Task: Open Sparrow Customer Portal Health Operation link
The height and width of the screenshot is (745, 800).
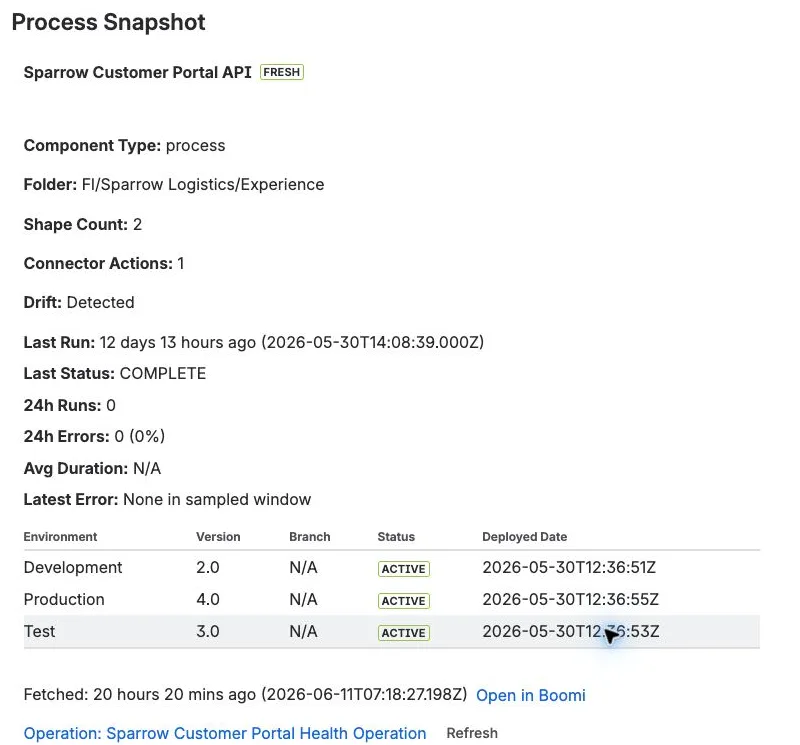Action: pos(225,733)
